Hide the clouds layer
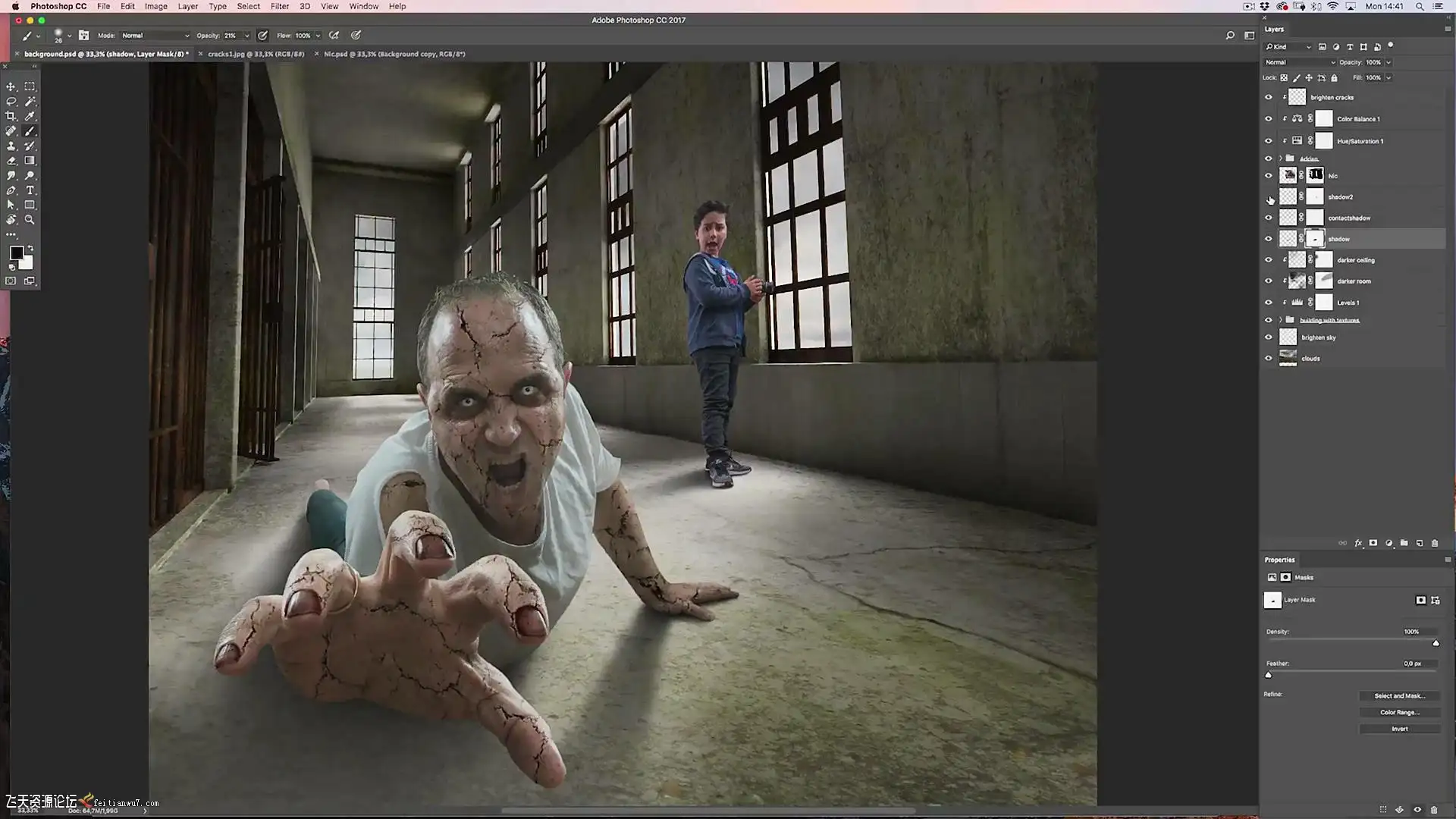Viewport: 1456px width, 819px height. (1268, 359)
